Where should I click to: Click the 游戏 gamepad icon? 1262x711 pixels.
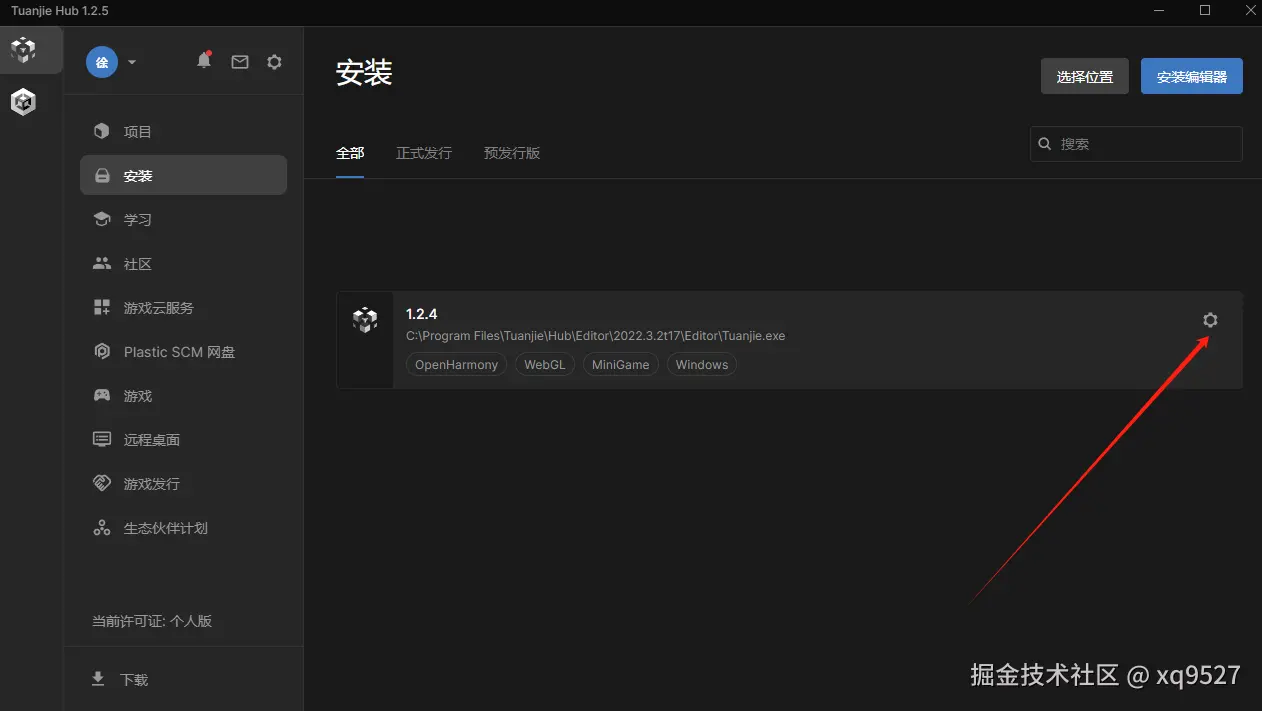(x=101, y=395)
